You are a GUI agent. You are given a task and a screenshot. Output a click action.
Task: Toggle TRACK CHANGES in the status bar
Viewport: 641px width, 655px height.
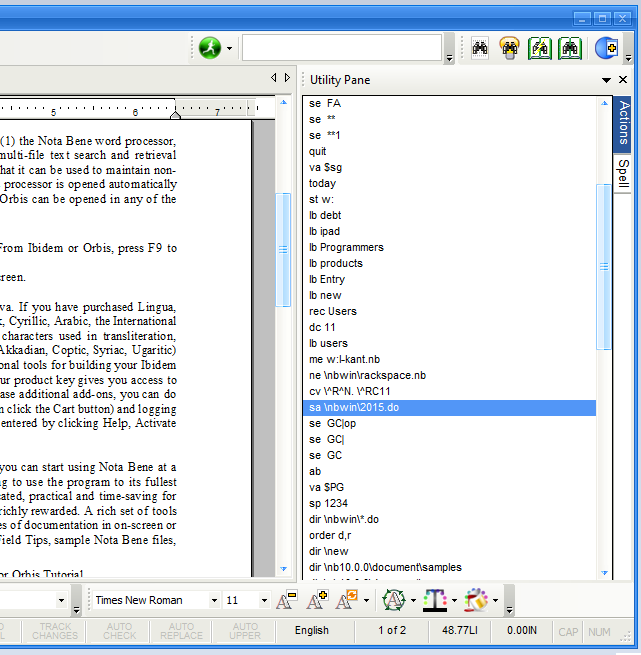55,631
